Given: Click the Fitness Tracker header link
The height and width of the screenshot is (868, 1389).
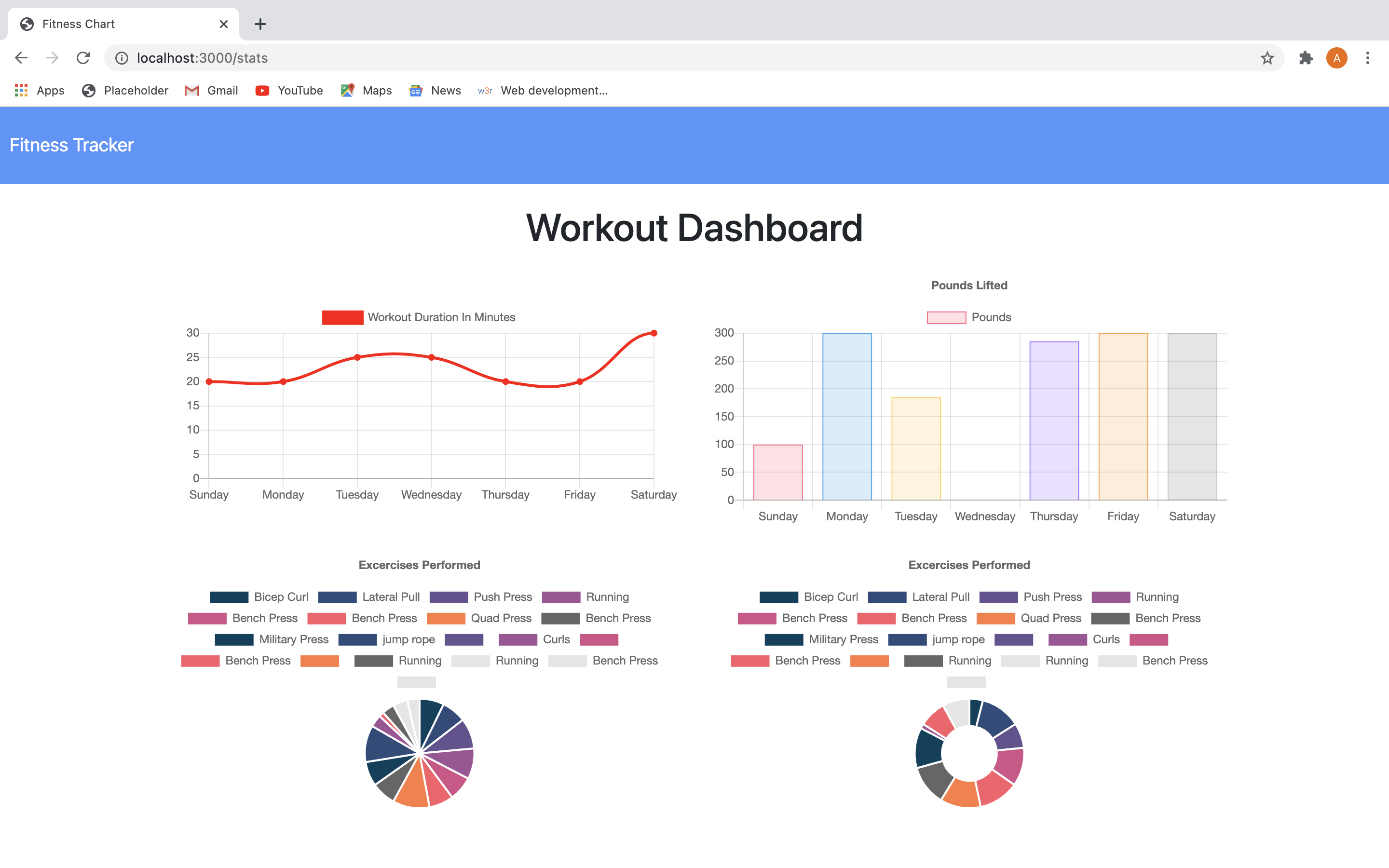Looking at the screenshot, I should tap(72, 145).
